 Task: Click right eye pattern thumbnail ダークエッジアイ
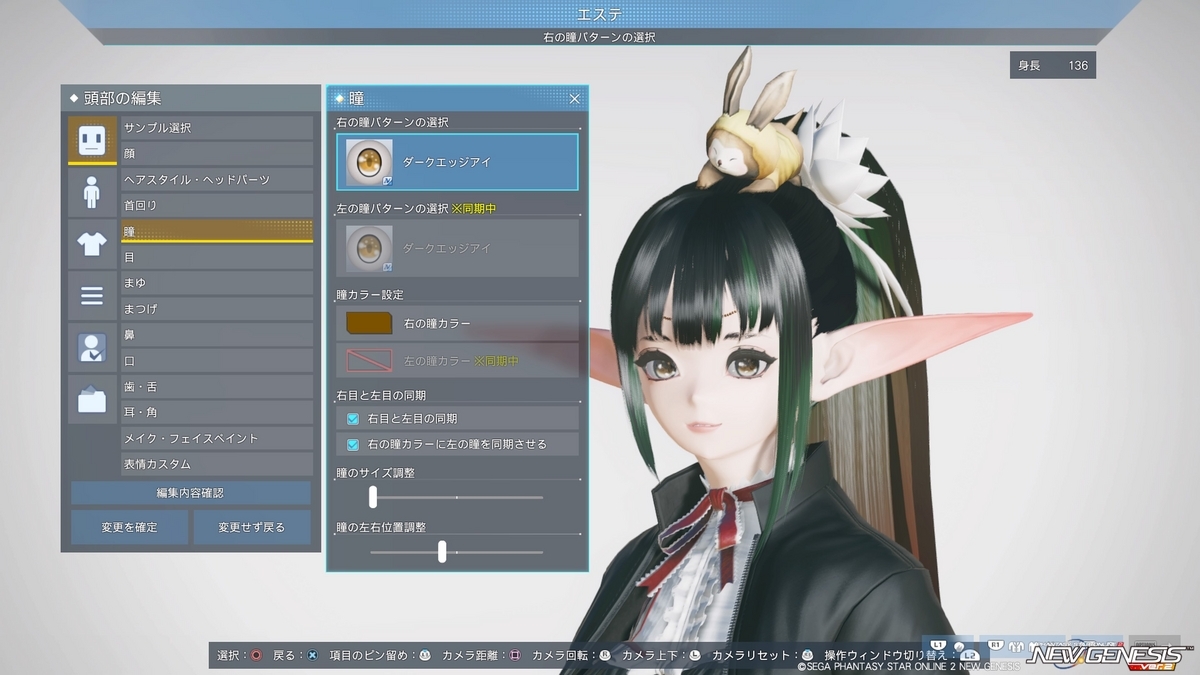pos(370,162)
